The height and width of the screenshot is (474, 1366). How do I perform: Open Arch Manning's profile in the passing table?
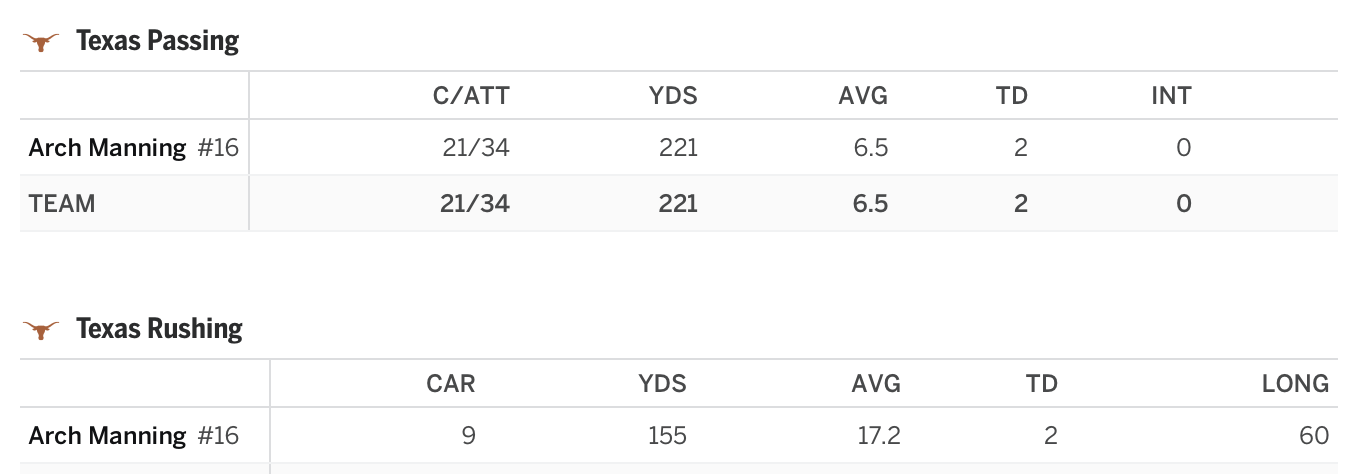(107, 148)
